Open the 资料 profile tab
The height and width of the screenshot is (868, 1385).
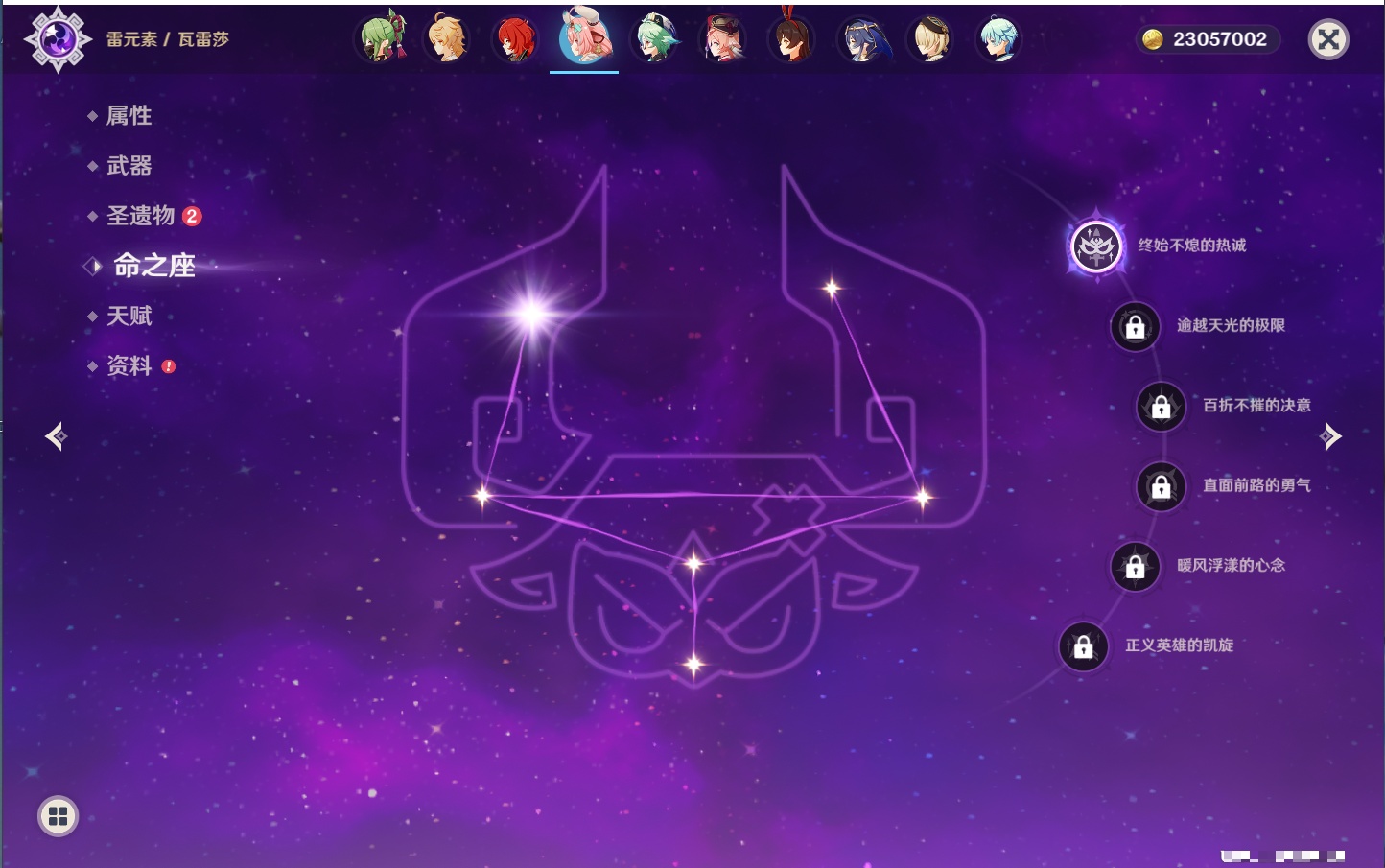[130, 365]
